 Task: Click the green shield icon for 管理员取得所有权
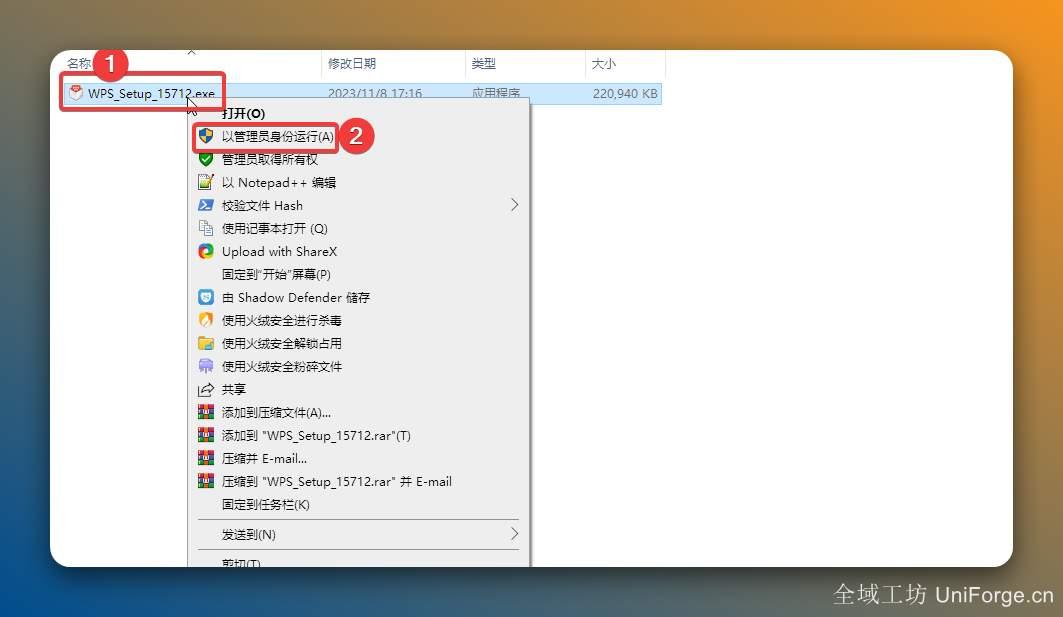click(x=206, y=159)
